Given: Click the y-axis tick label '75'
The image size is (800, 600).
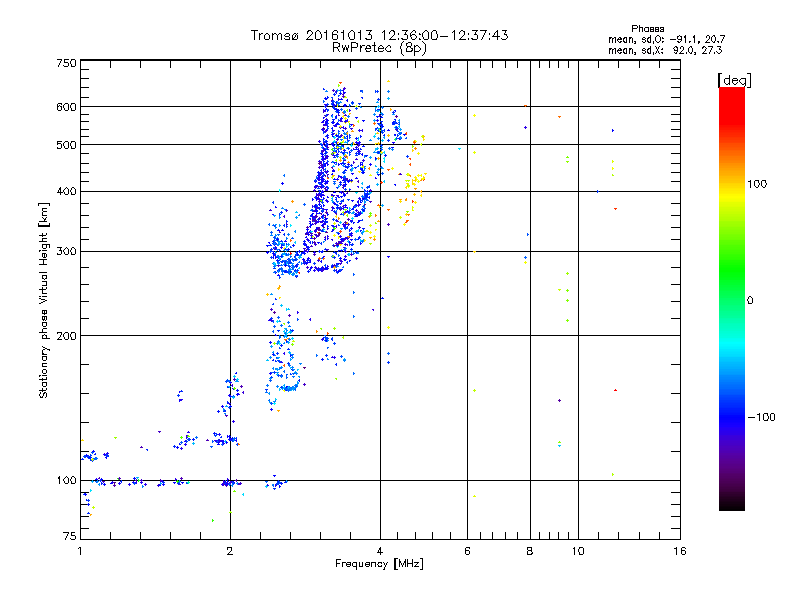Looking at the screenshot, I should 70,536.
